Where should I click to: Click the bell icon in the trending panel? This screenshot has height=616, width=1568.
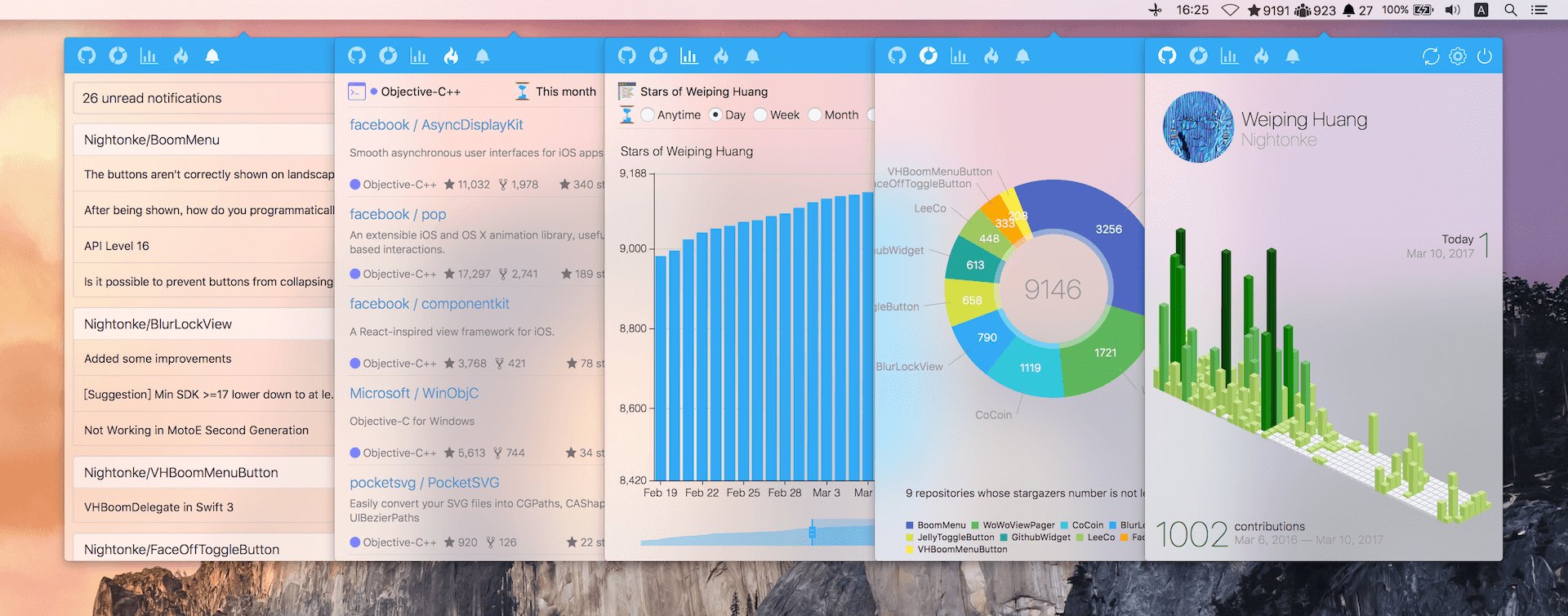pyautogui.click(x=483, y=56)
